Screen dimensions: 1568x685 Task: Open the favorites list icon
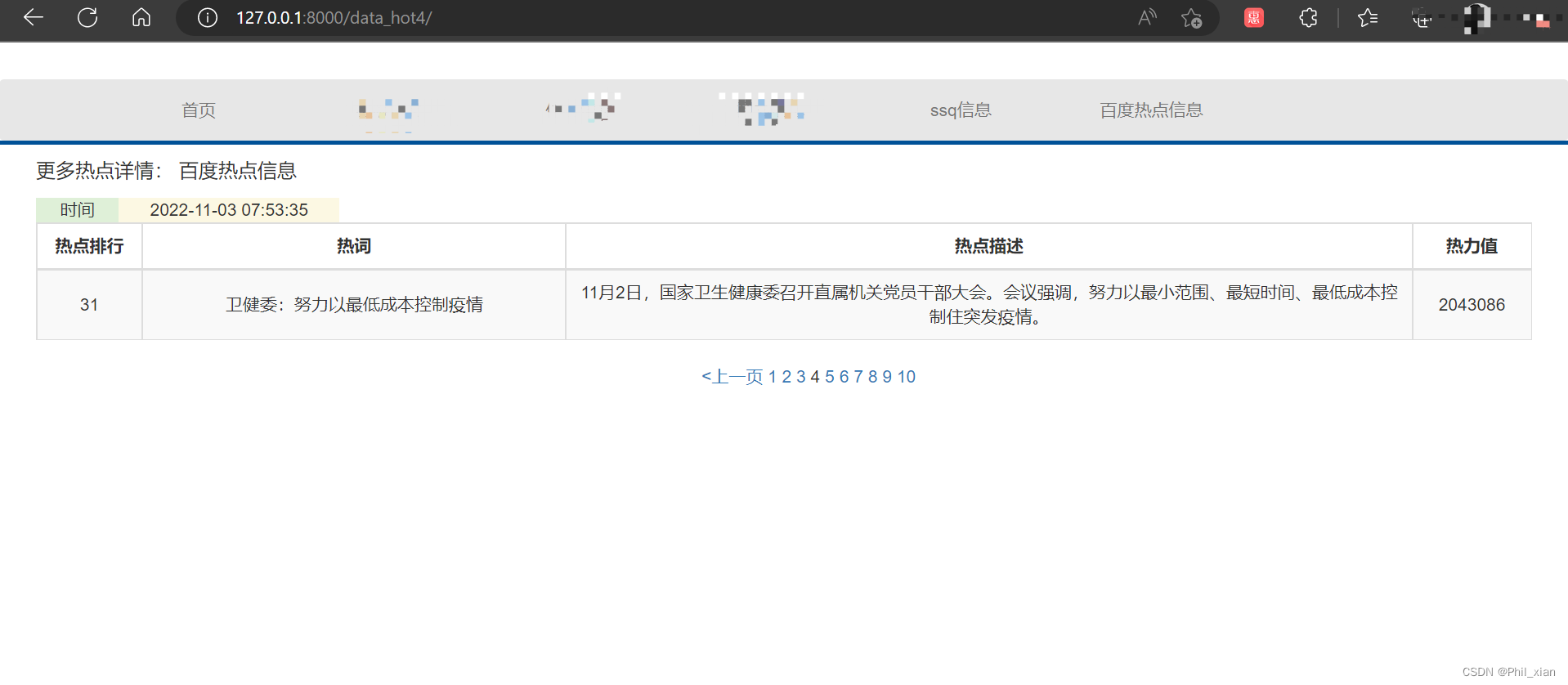(1368, 17)
